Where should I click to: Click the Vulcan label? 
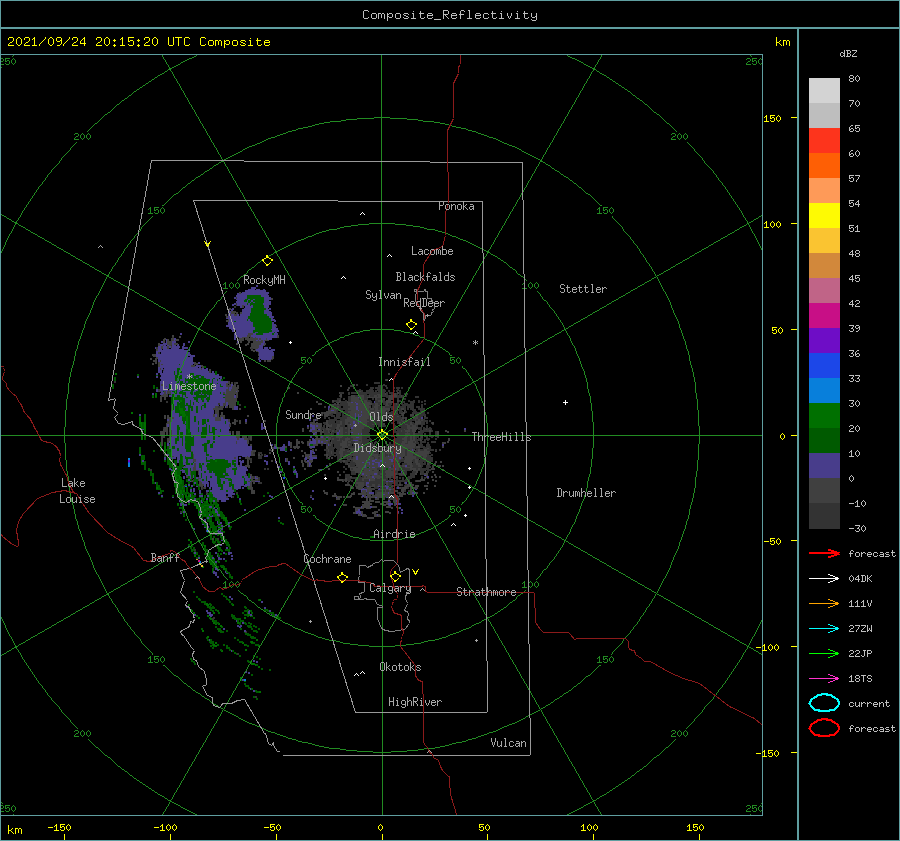point(508,743)
